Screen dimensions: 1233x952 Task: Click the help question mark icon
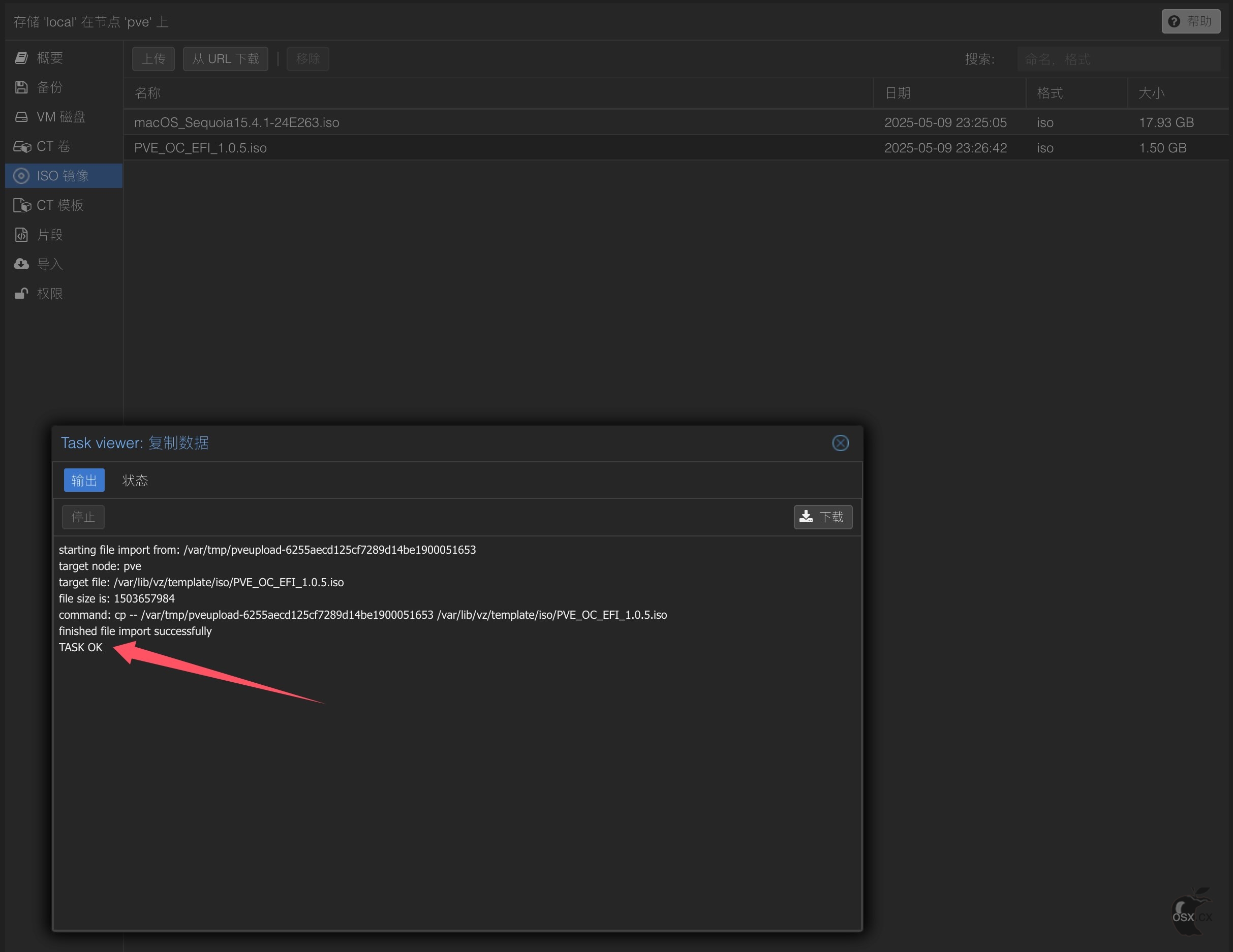point(1174,21)
